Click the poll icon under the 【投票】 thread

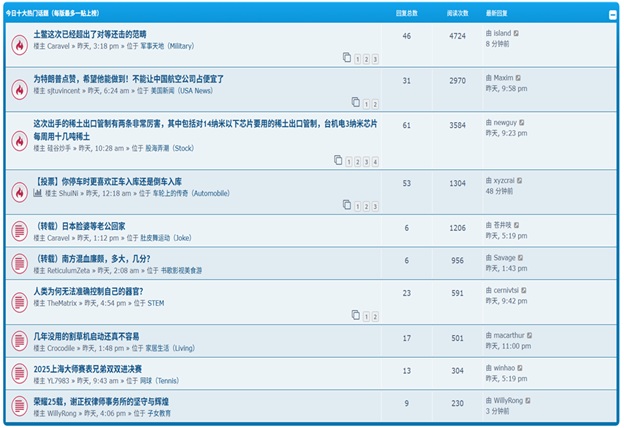(38, 193)
